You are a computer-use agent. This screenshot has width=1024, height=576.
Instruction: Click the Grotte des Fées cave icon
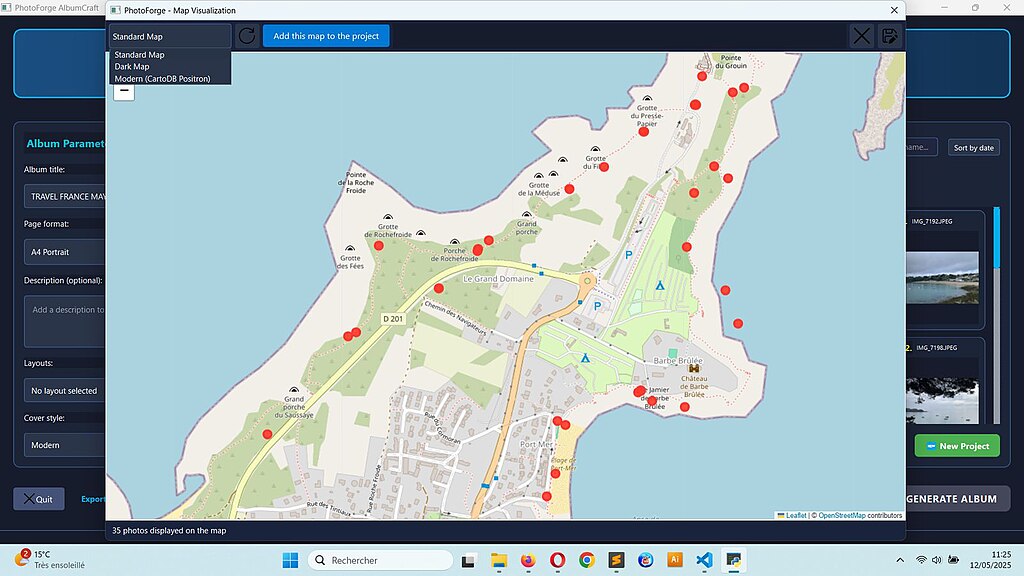[350, 248]
